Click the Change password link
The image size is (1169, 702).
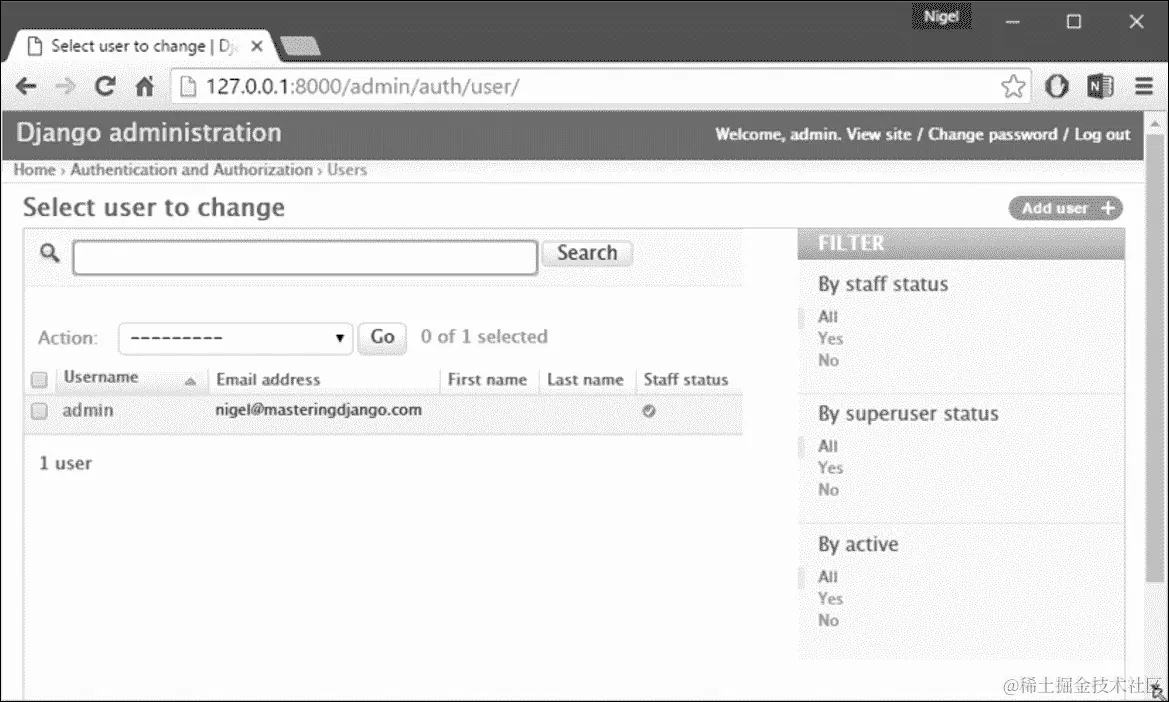pyautogui.click(x=992, y=134)
